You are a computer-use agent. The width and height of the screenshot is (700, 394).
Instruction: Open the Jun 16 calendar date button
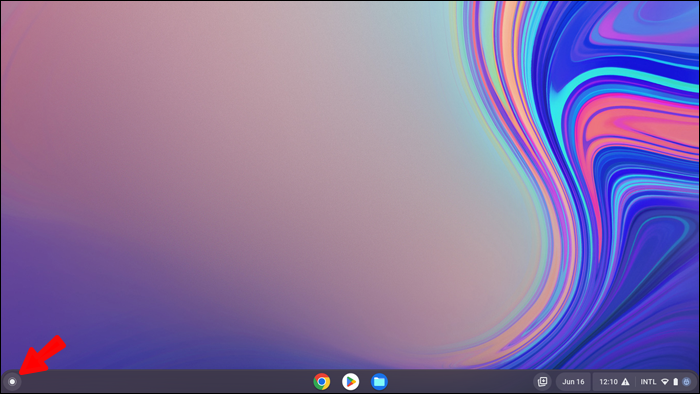[x=573, y=382]
